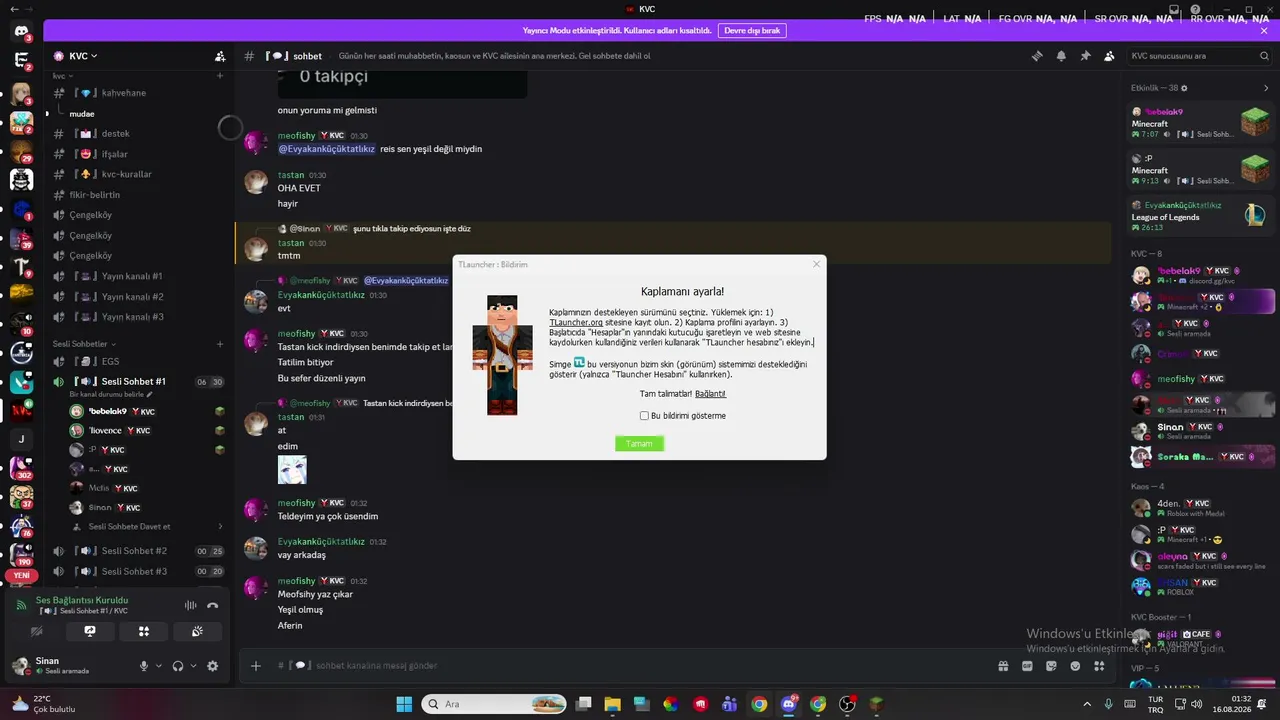Add a channel to the kvc category

(220, 76)
